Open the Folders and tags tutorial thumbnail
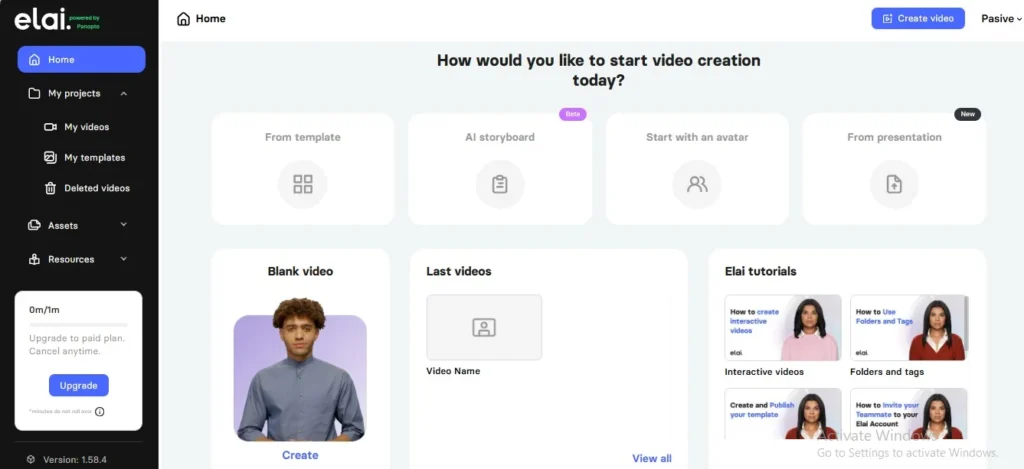 [x=908, y=328]
